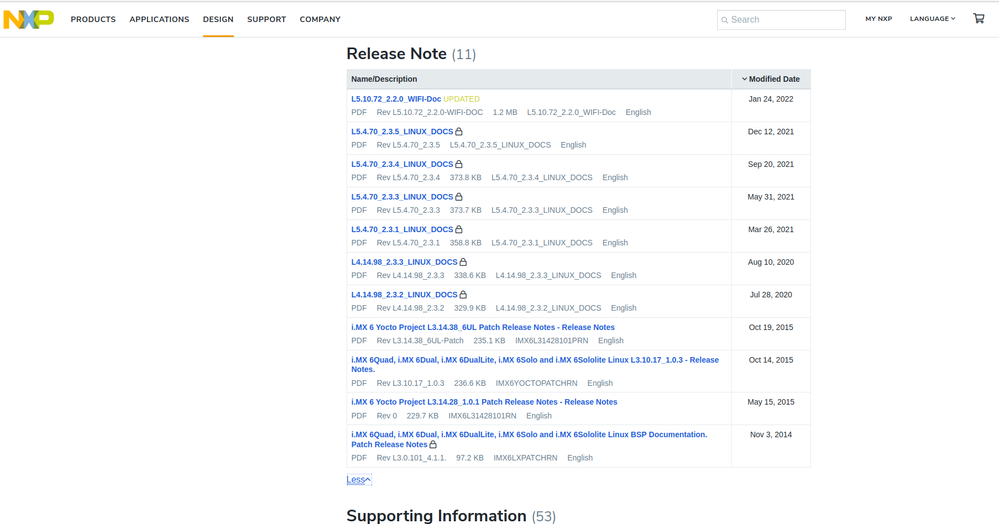Open the Applications menu

tap(159, 19)
